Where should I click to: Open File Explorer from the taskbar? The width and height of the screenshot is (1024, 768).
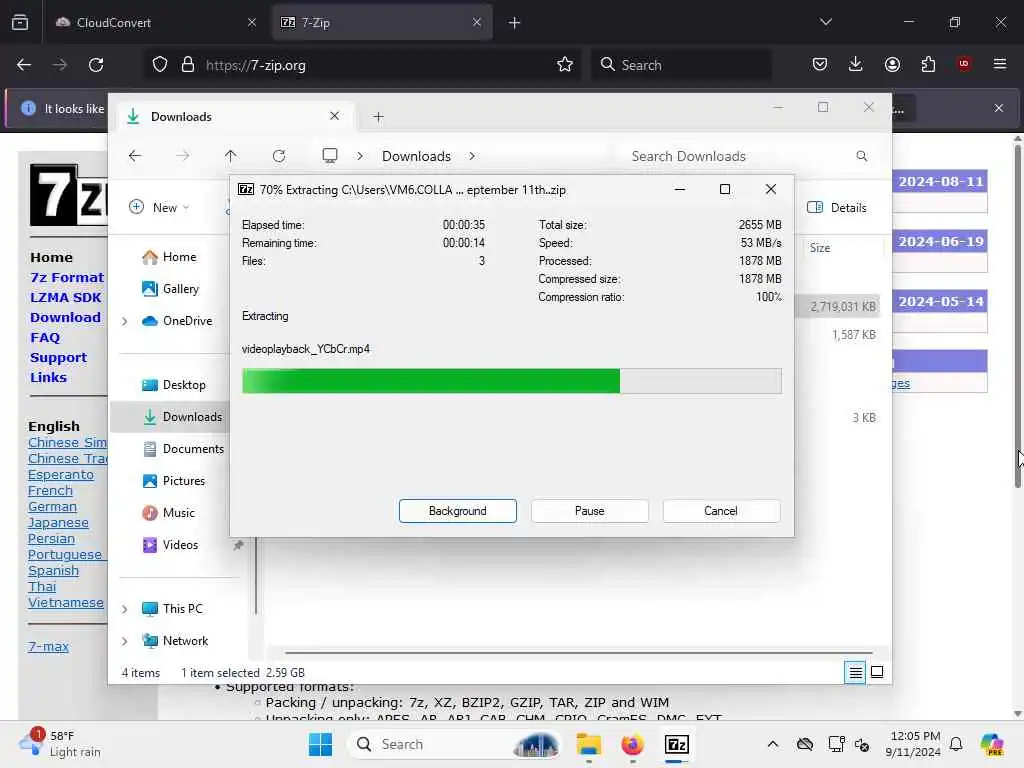(x=588, y=744)
